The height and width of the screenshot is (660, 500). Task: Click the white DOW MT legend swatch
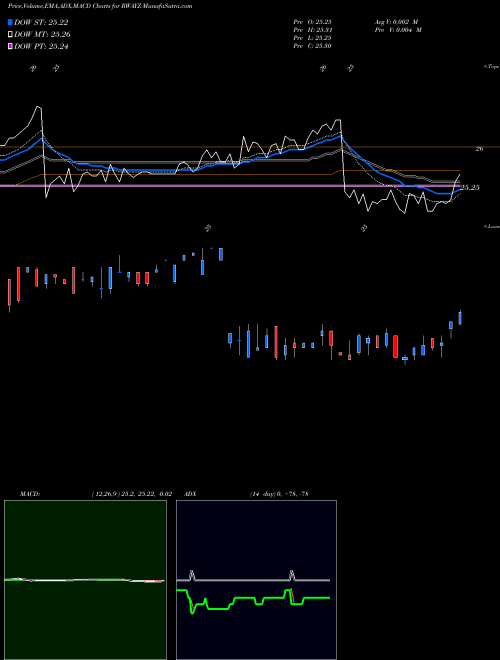point(10,35)
